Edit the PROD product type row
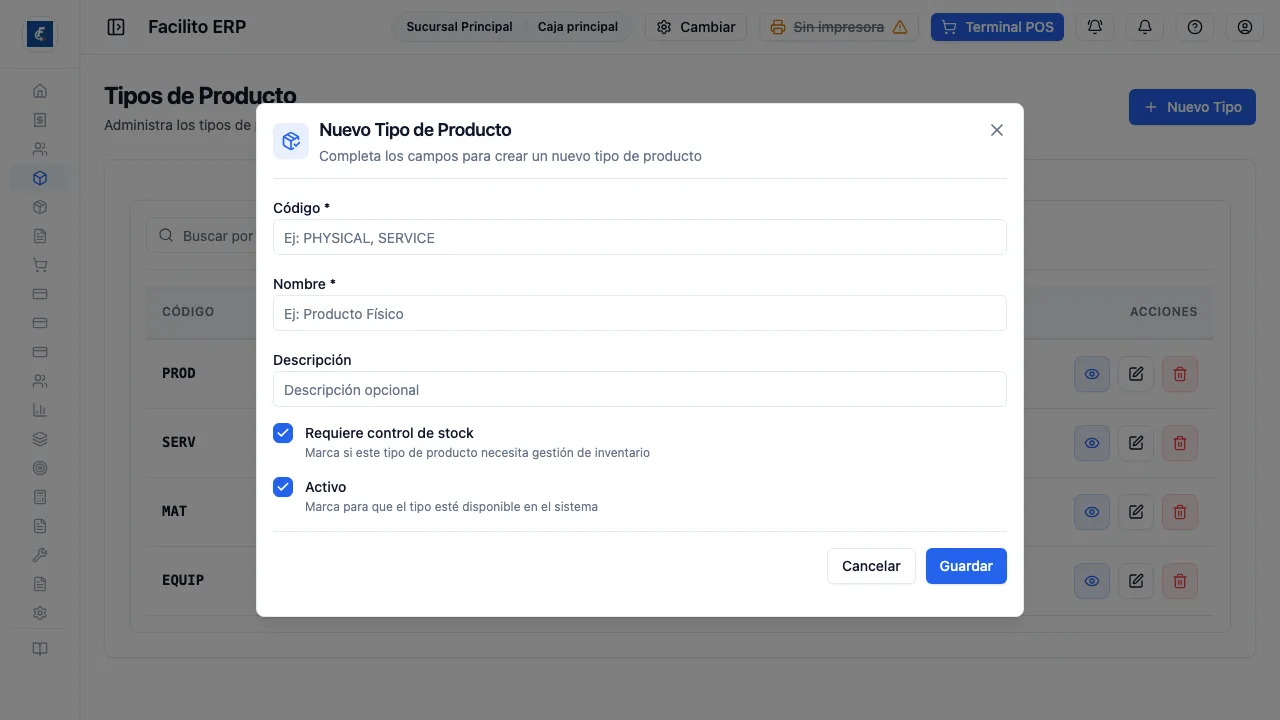This screenshot has height=720, width=1280. pyautogui.click(x=1136, y=374)
